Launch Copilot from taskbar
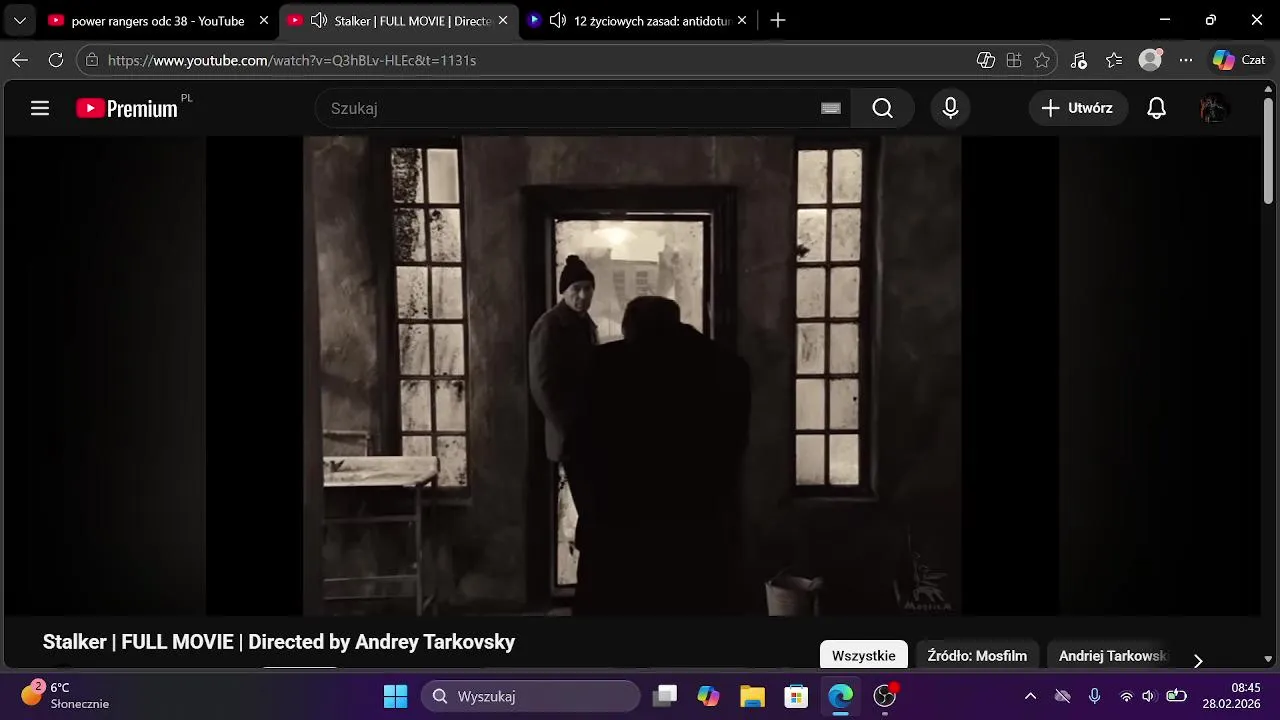Viewport: 1280px width, 720px height. (709, 696)
